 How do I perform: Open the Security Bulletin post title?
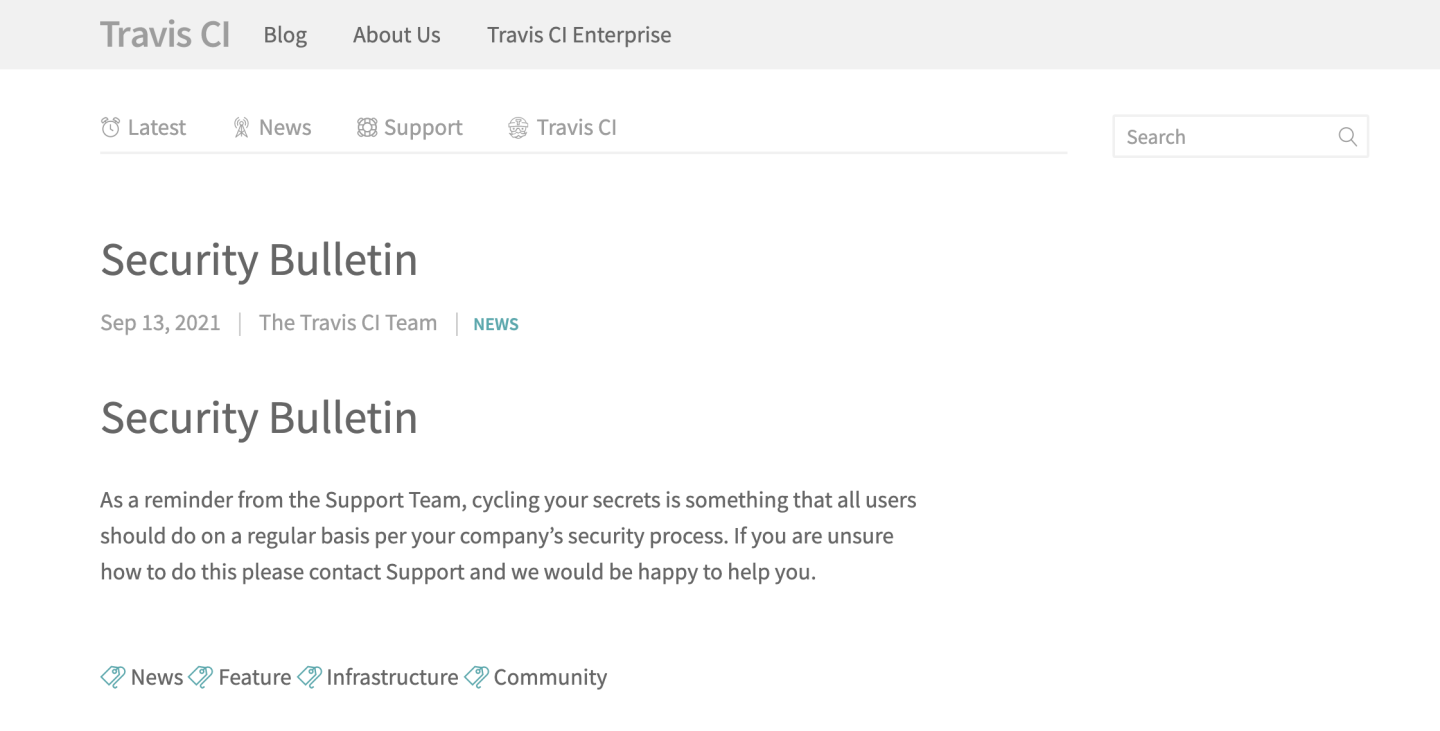tap(259, 260)
